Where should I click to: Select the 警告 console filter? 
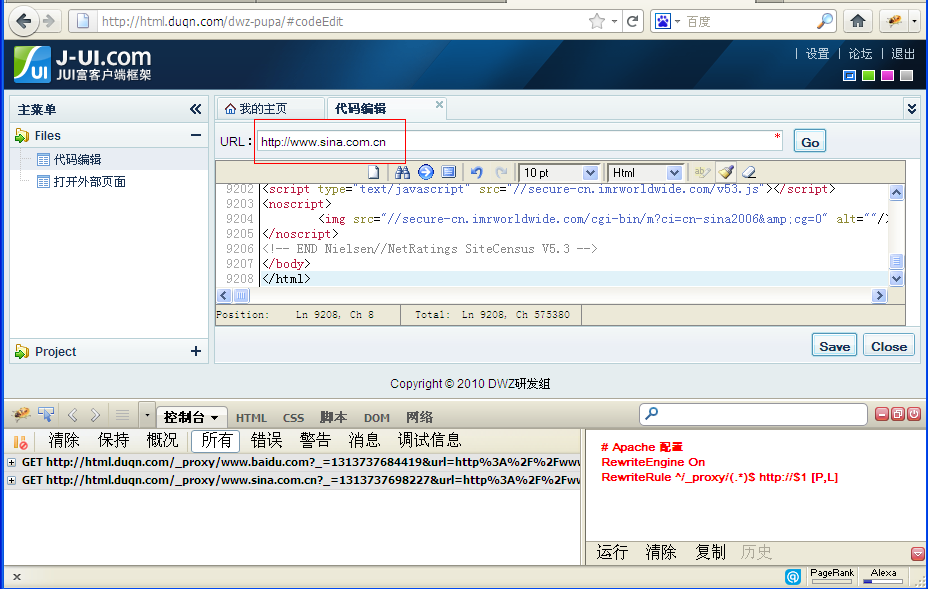tap(315, 440)
